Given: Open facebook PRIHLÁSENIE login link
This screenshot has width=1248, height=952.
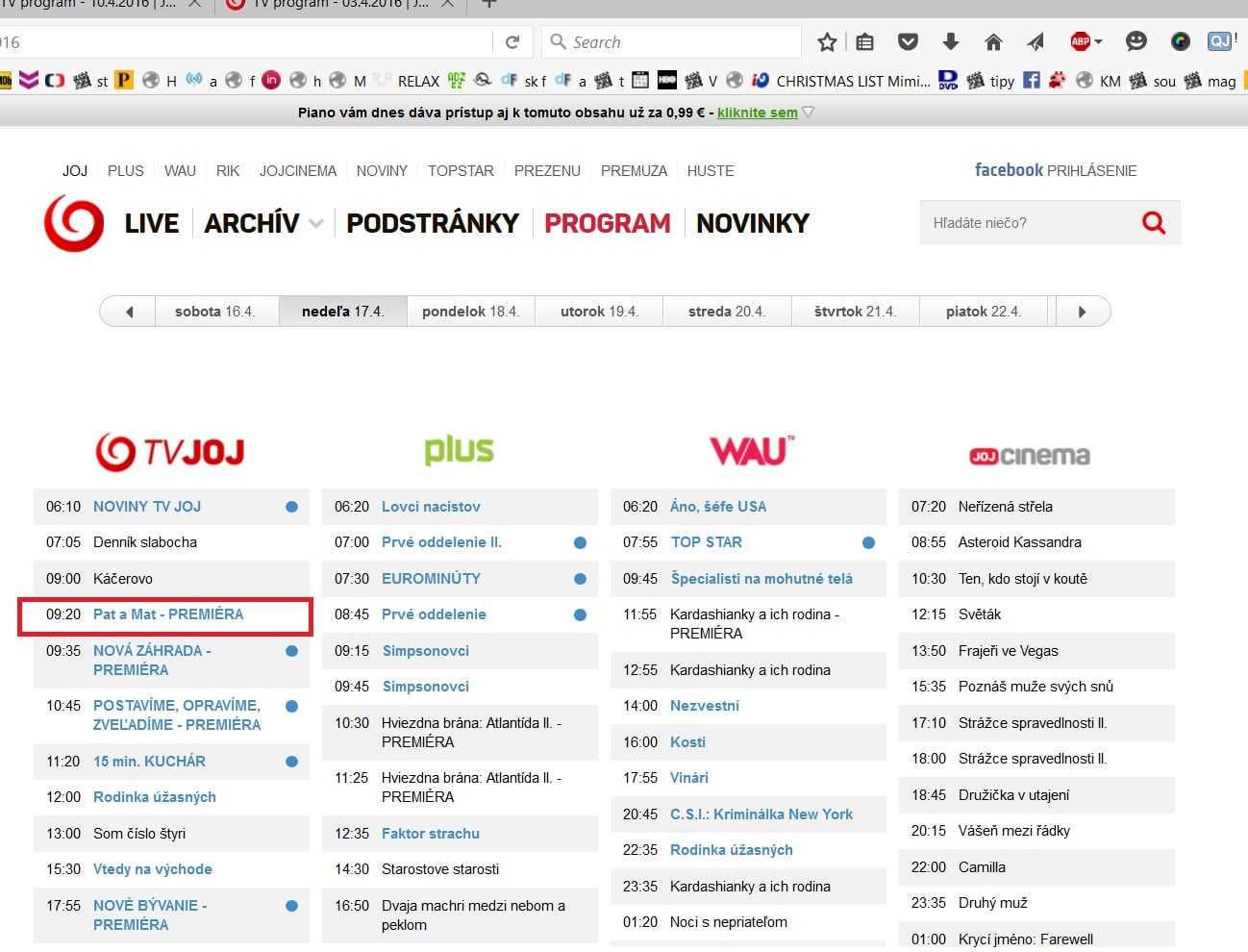Looking at the screenshot, I should click(x=1056, y=170).
